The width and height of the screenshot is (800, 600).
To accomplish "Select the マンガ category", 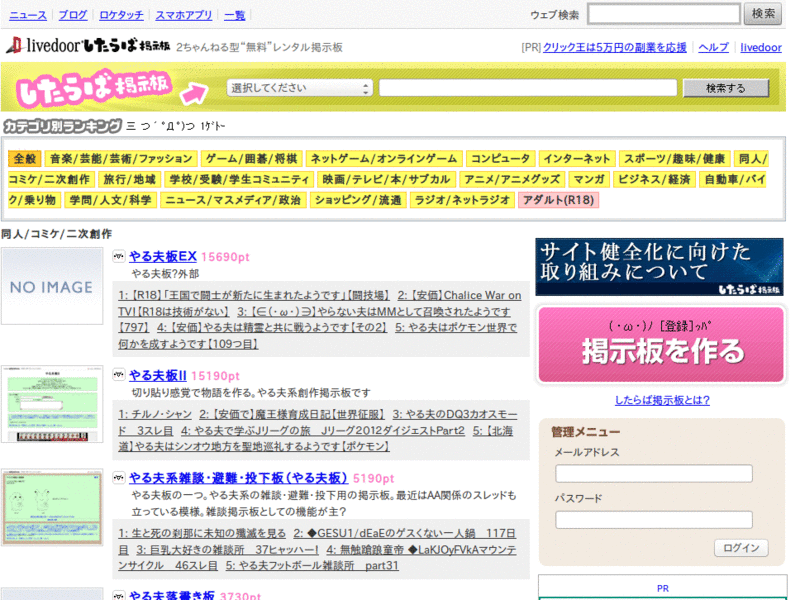I will click(589, 179).
